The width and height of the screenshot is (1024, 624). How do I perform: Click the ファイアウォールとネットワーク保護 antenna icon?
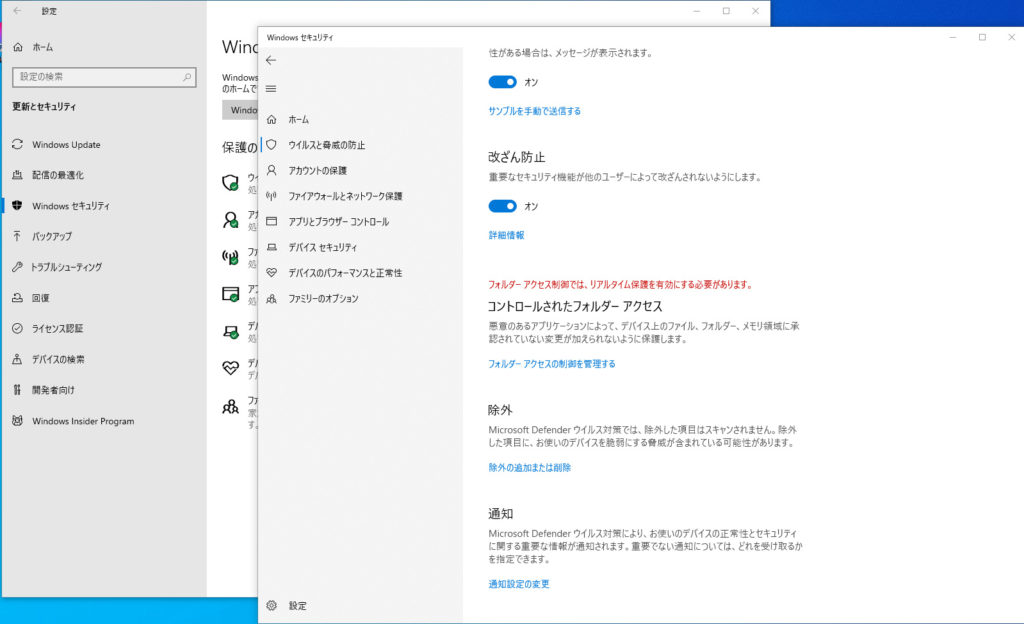pos(271,196)
